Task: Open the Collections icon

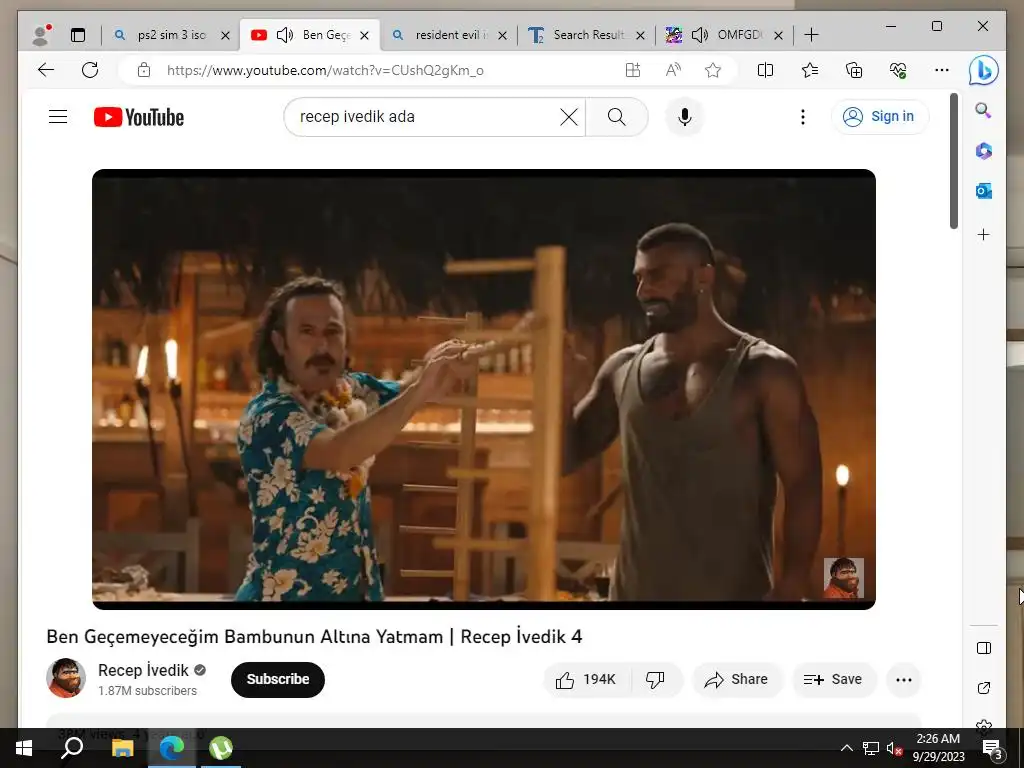Action: point(854,70)
